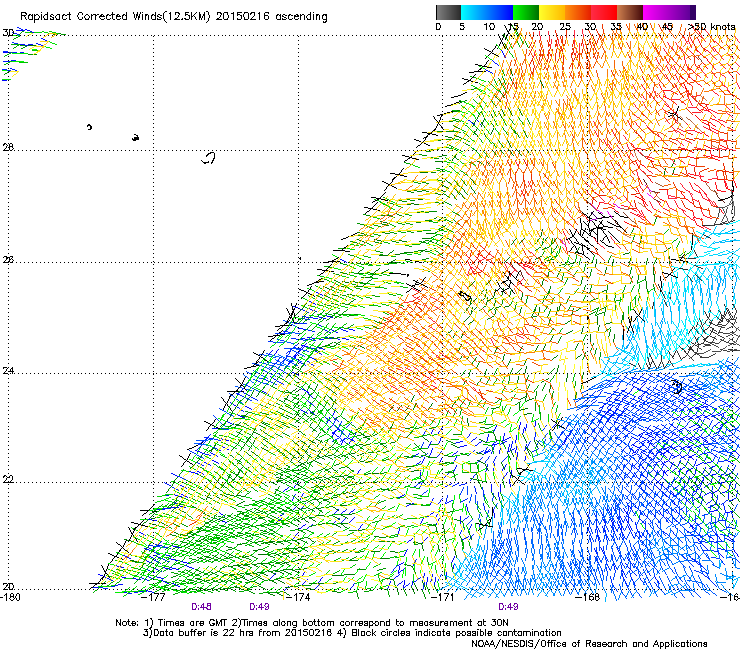Click 'Note: 1) Times are GMT' text
740x650 pixels.
172,623
